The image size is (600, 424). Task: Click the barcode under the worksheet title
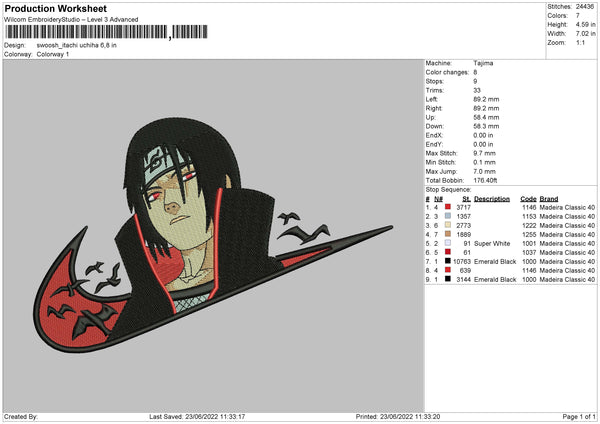(107, 32)
